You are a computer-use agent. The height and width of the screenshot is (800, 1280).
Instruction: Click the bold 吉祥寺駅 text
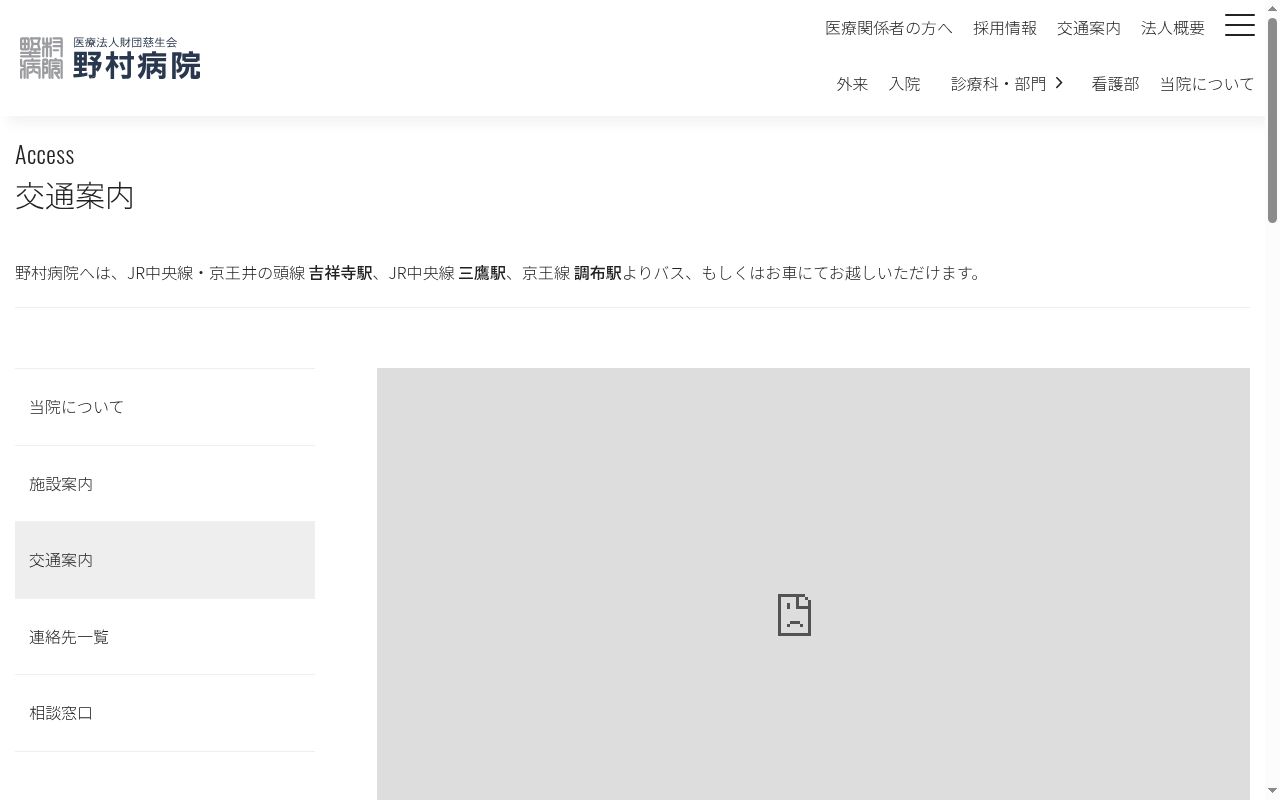tap(341, 273)
